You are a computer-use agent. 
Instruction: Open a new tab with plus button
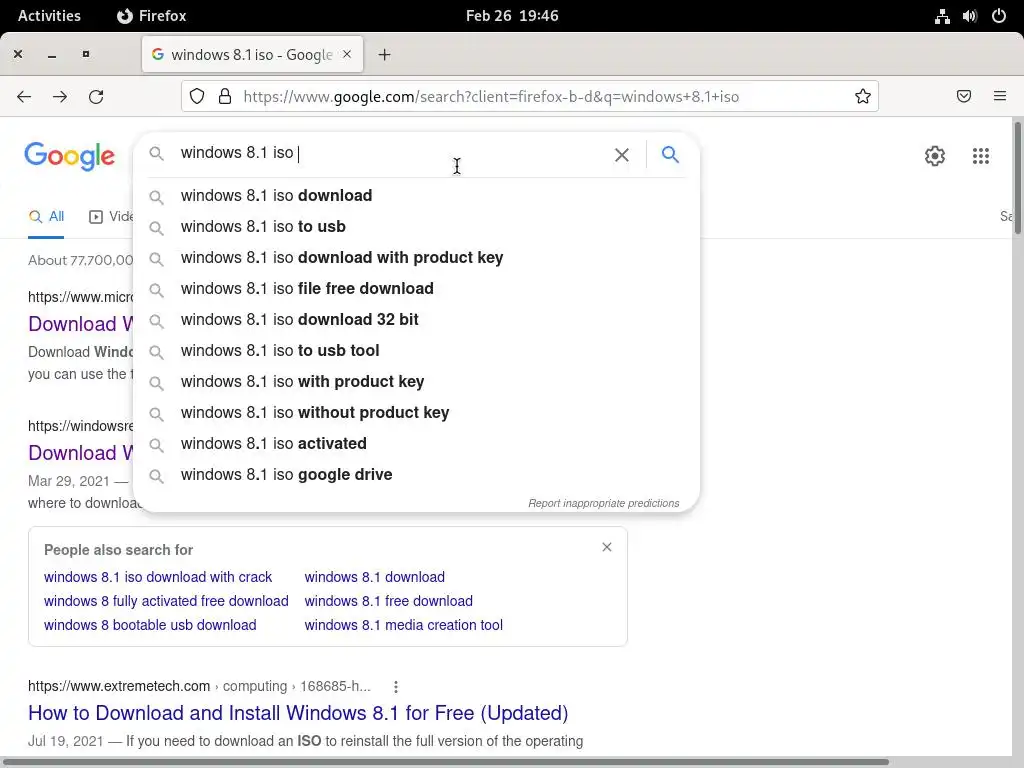point(384,55)
